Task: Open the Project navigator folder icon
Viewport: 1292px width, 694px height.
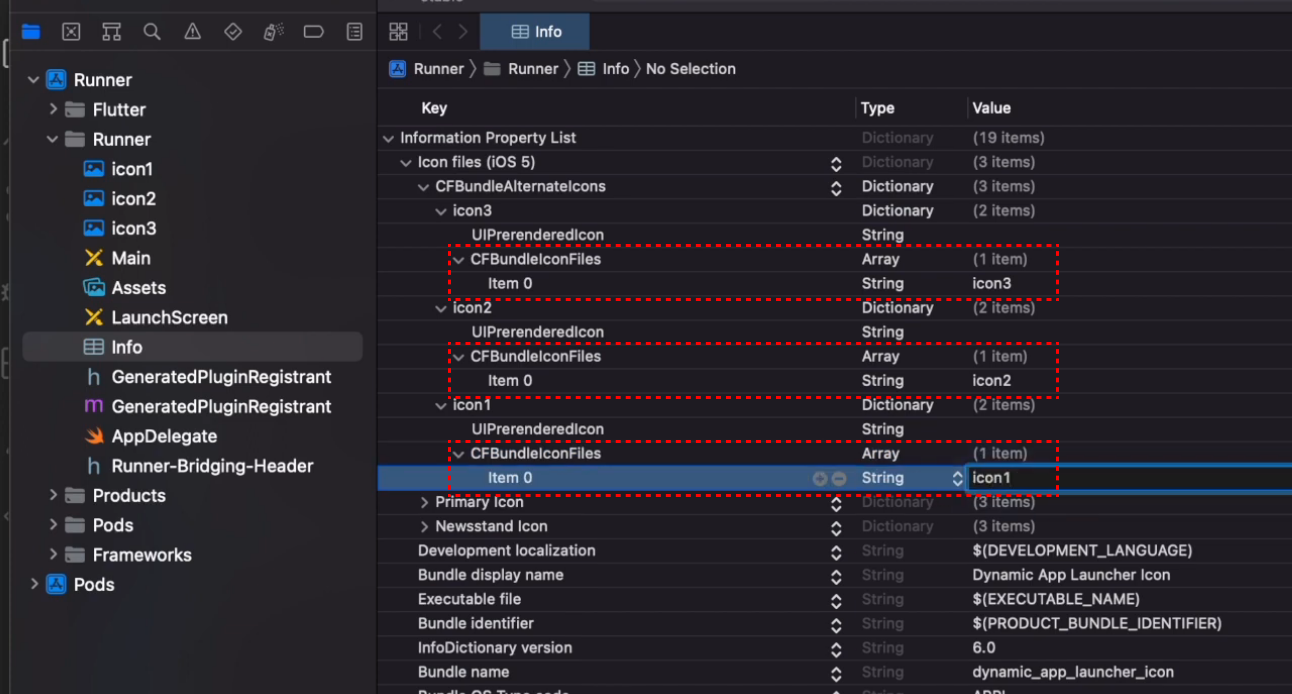Action: click(x=31, y=32)
